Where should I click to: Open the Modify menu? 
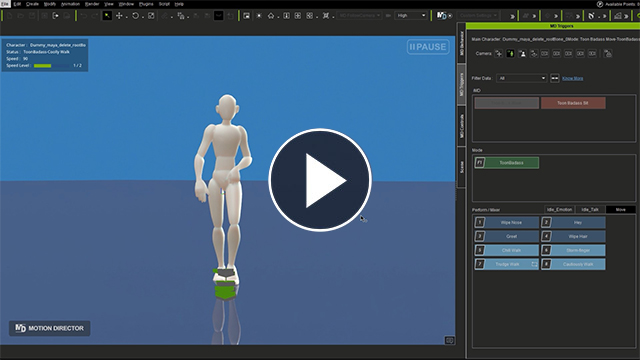pos(50,4)
